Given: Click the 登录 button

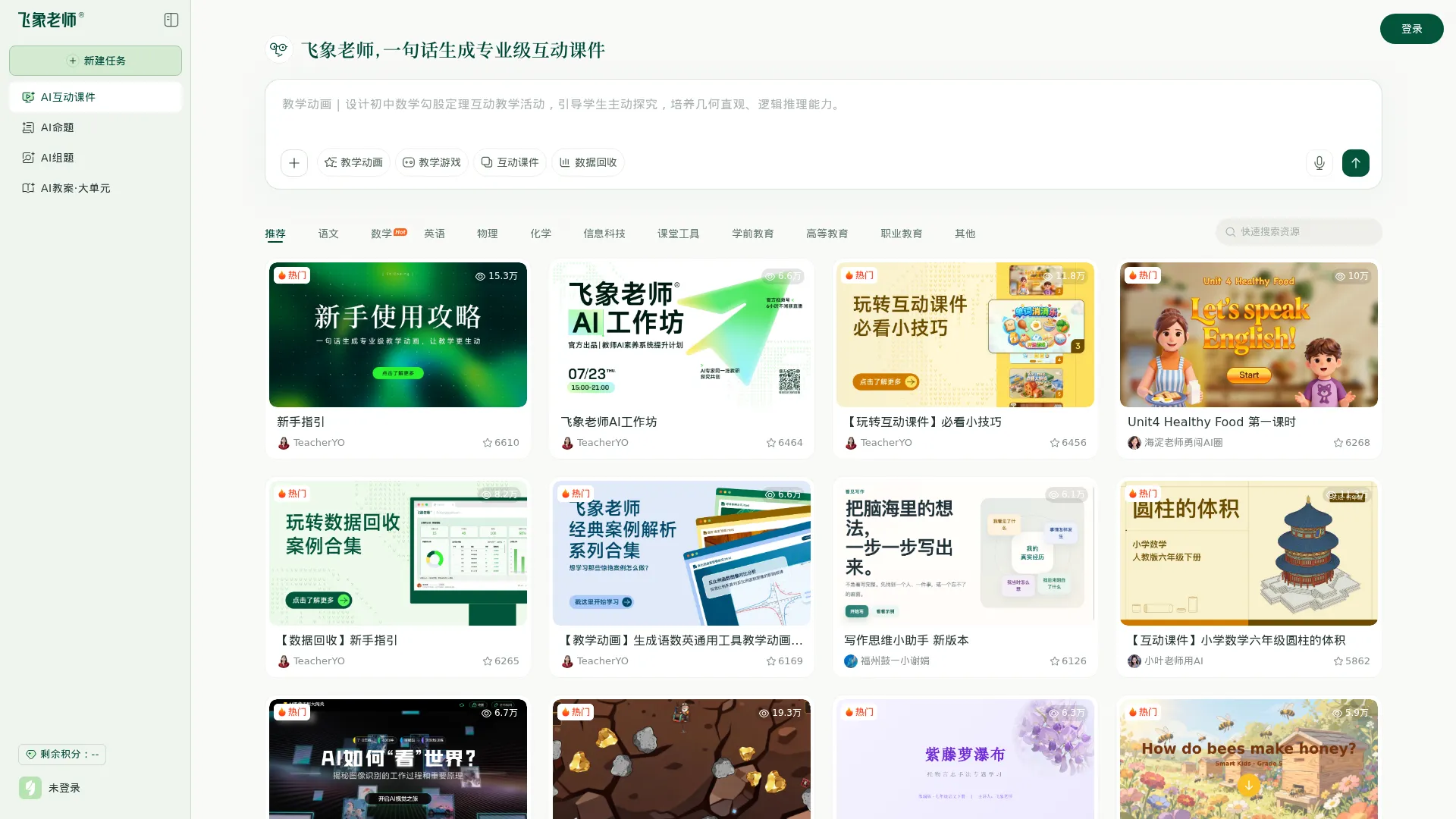Looking at the screenshot, I should pyautogui.click(x=1411, y=29).
